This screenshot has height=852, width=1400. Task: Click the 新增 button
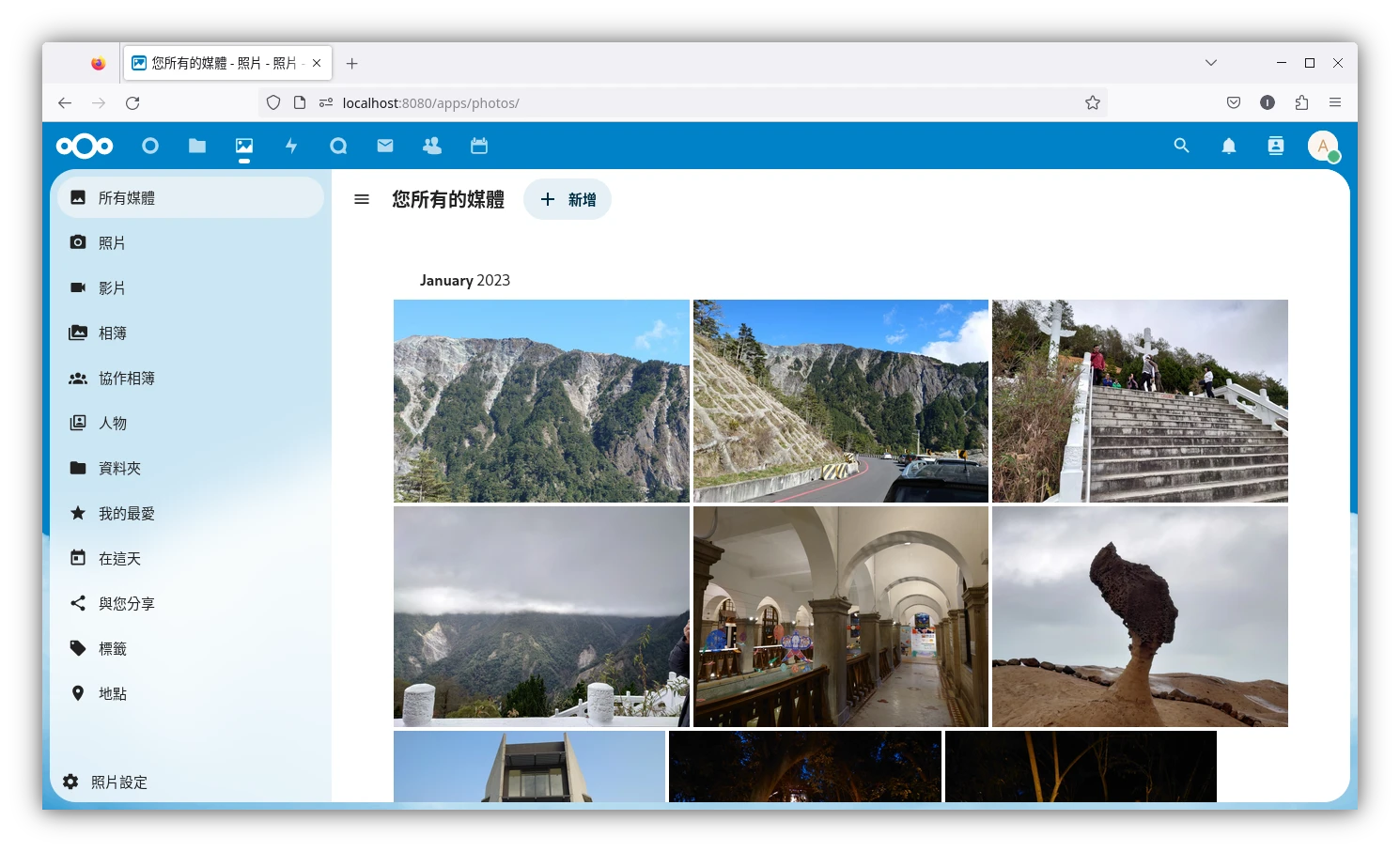[x=568, y=199]
